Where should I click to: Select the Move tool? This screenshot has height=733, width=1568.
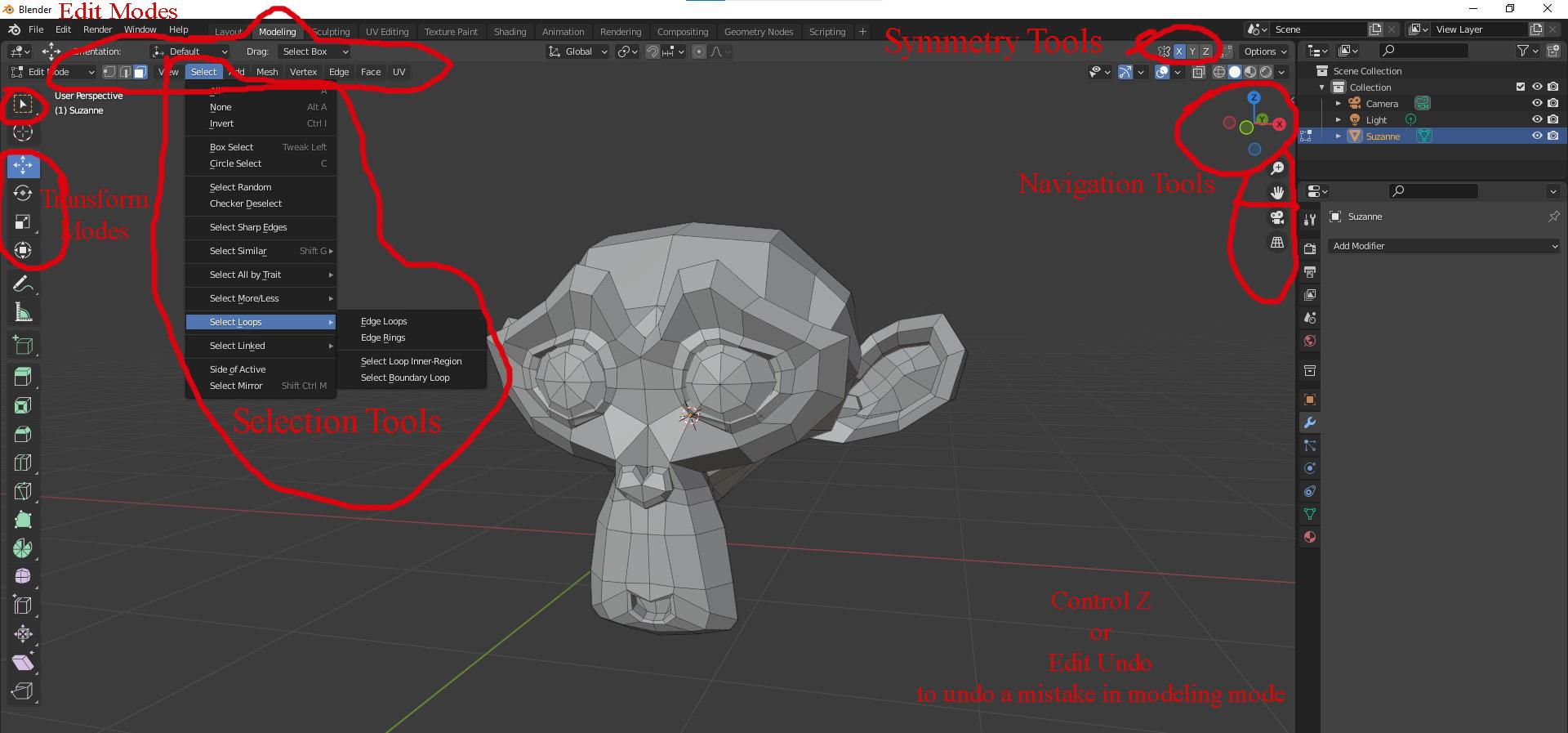click(x=23, y=165)
